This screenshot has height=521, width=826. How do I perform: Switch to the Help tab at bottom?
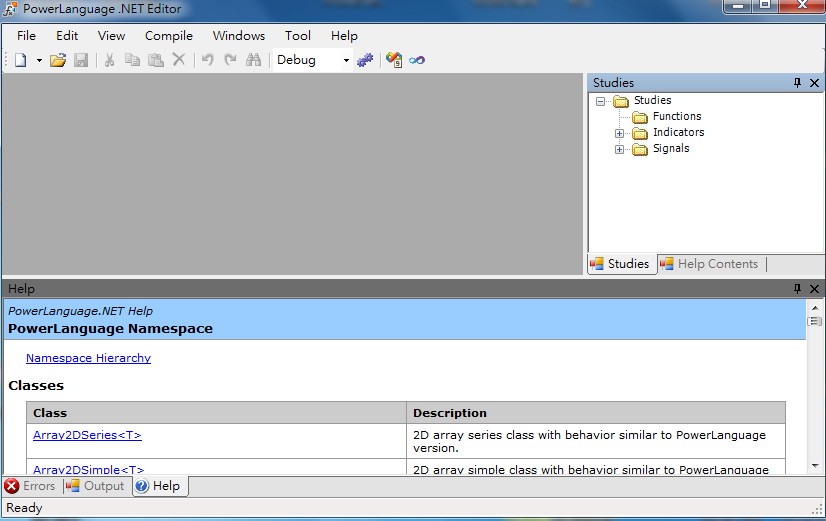point(158,486)
